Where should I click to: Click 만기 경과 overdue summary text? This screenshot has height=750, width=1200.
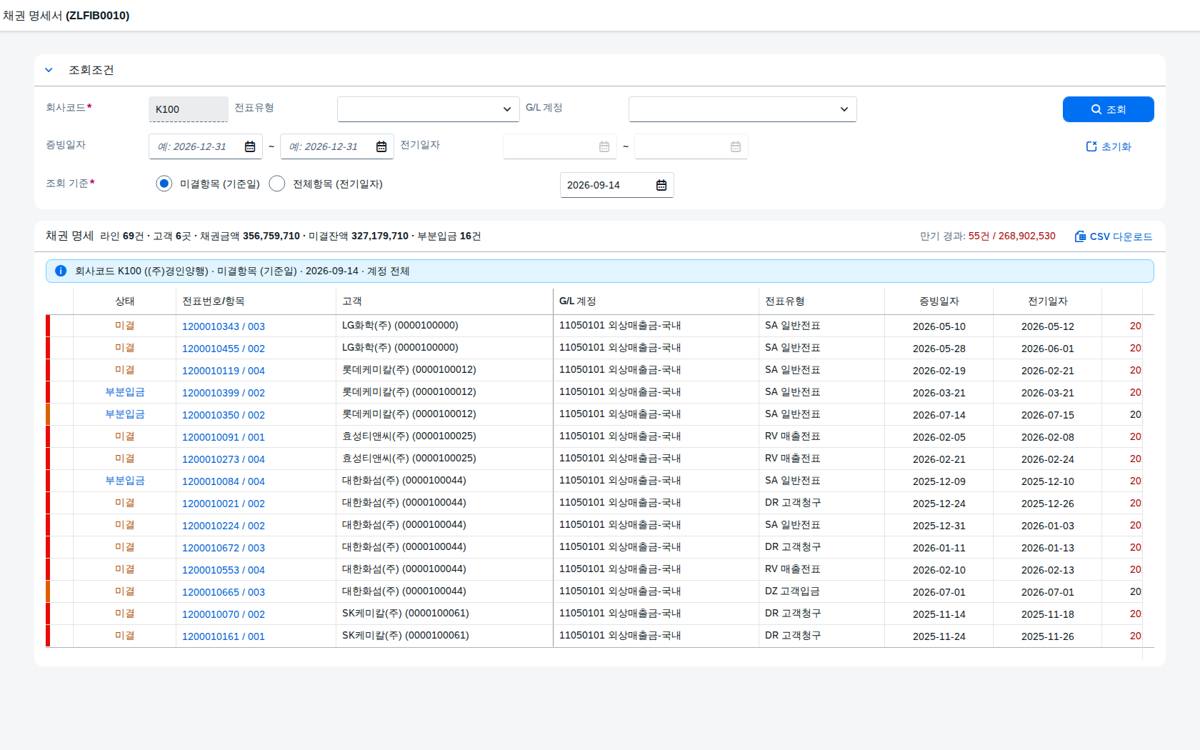pyautogui.click(x=987, y=237)
